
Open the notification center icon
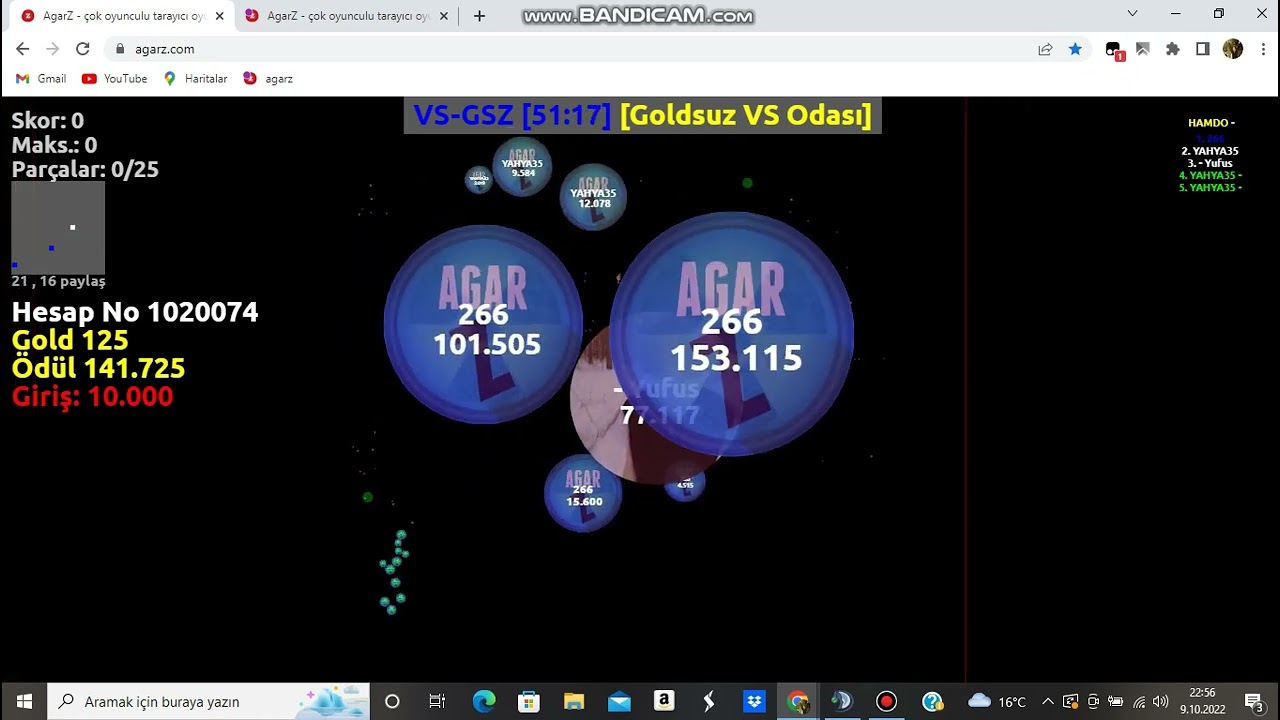tap(1254, 701)
